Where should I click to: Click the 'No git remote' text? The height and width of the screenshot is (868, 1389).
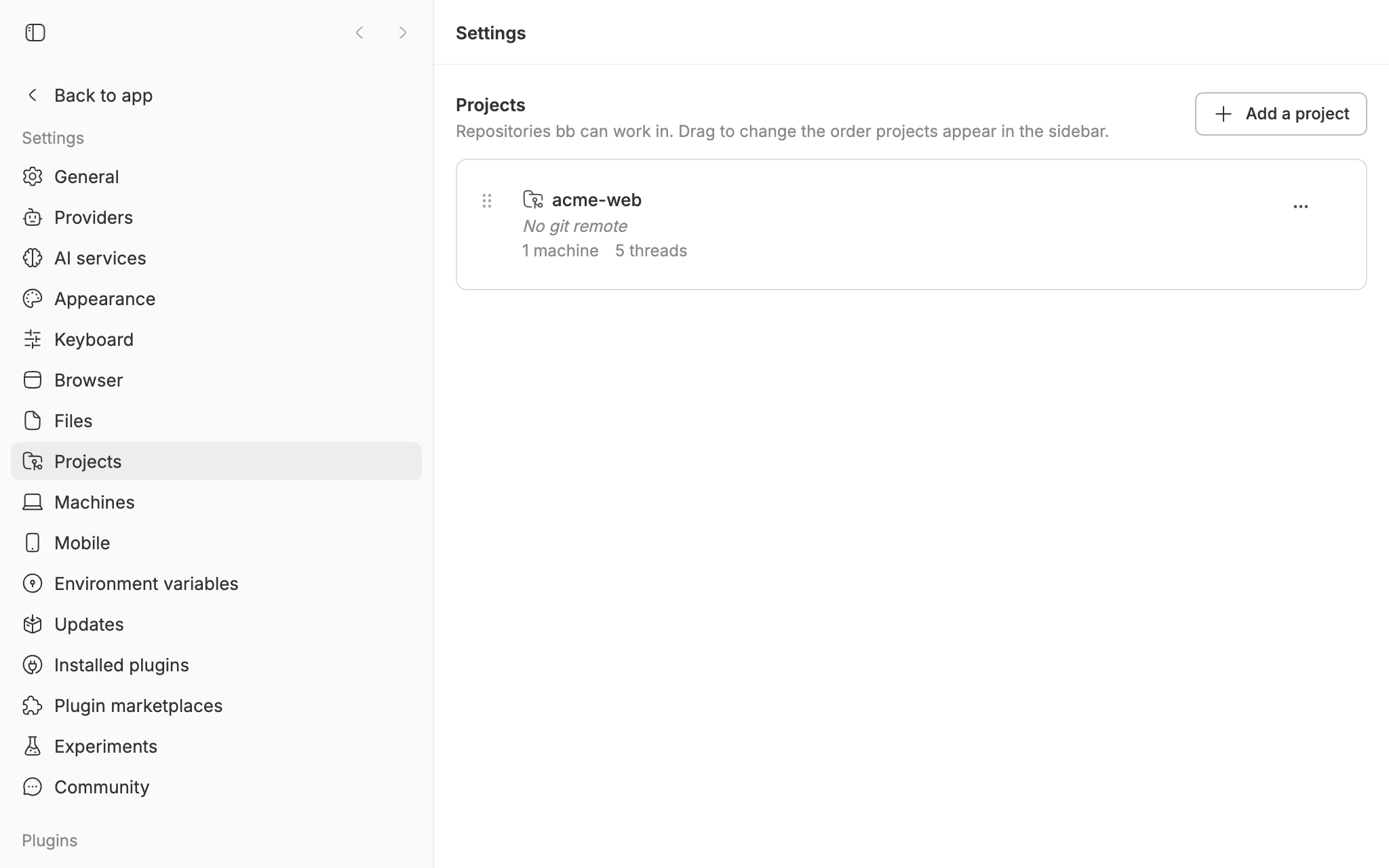[x=574, y=226]
